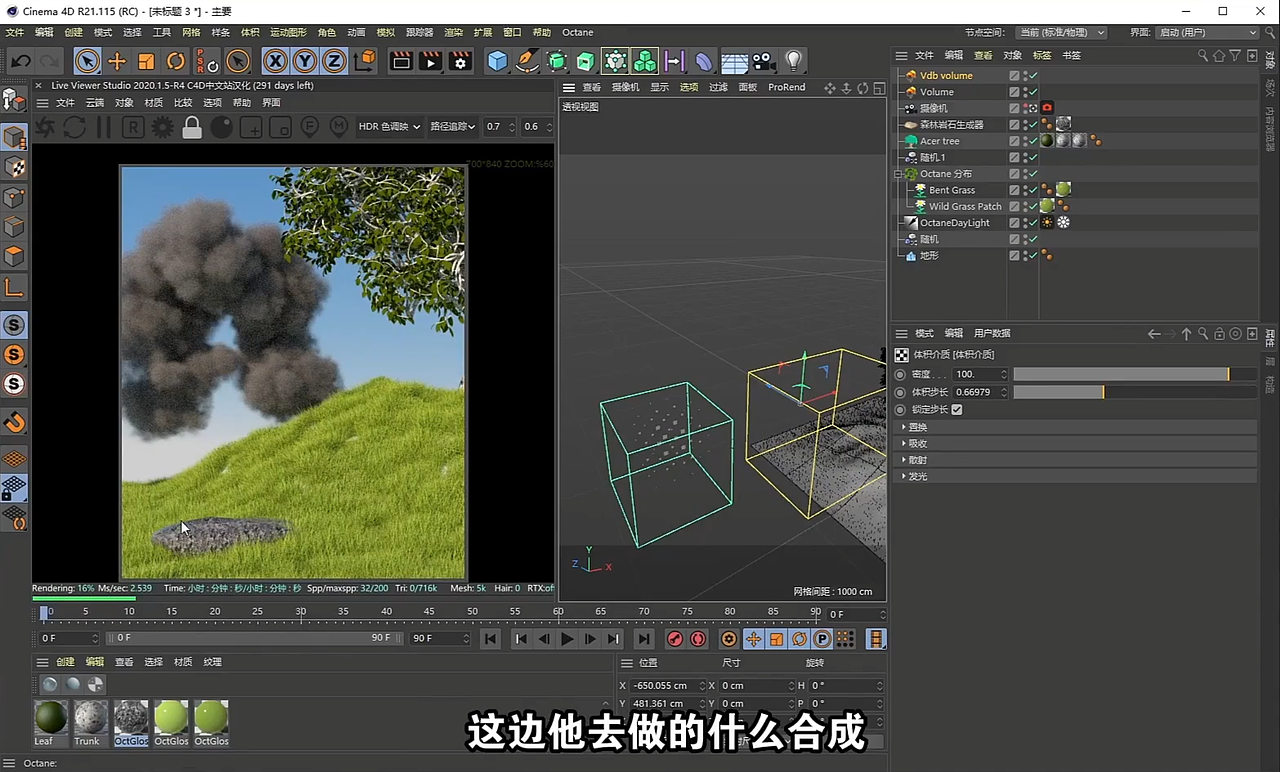Toggle the green enable checkmark on Vdb volume
Viewport: 1280px width, 772px height.
[1031, 75]
